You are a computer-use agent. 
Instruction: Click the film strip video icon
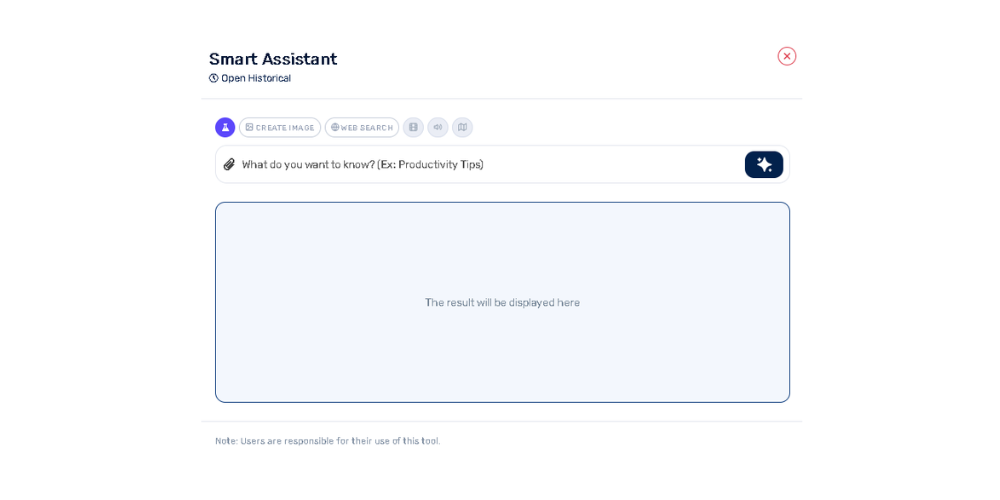coord(413,127)
